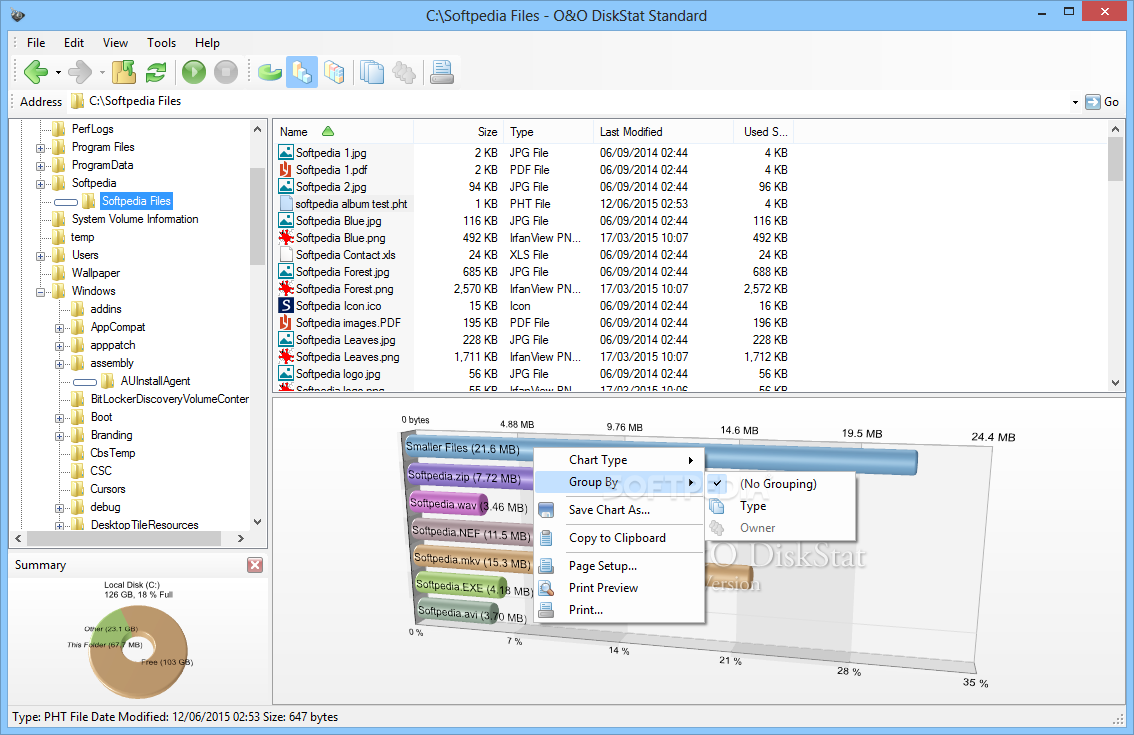Click the icon of Softpedia Icon.ico
The width and height of the screenshot is (1134, 735).
coord(286,305)
